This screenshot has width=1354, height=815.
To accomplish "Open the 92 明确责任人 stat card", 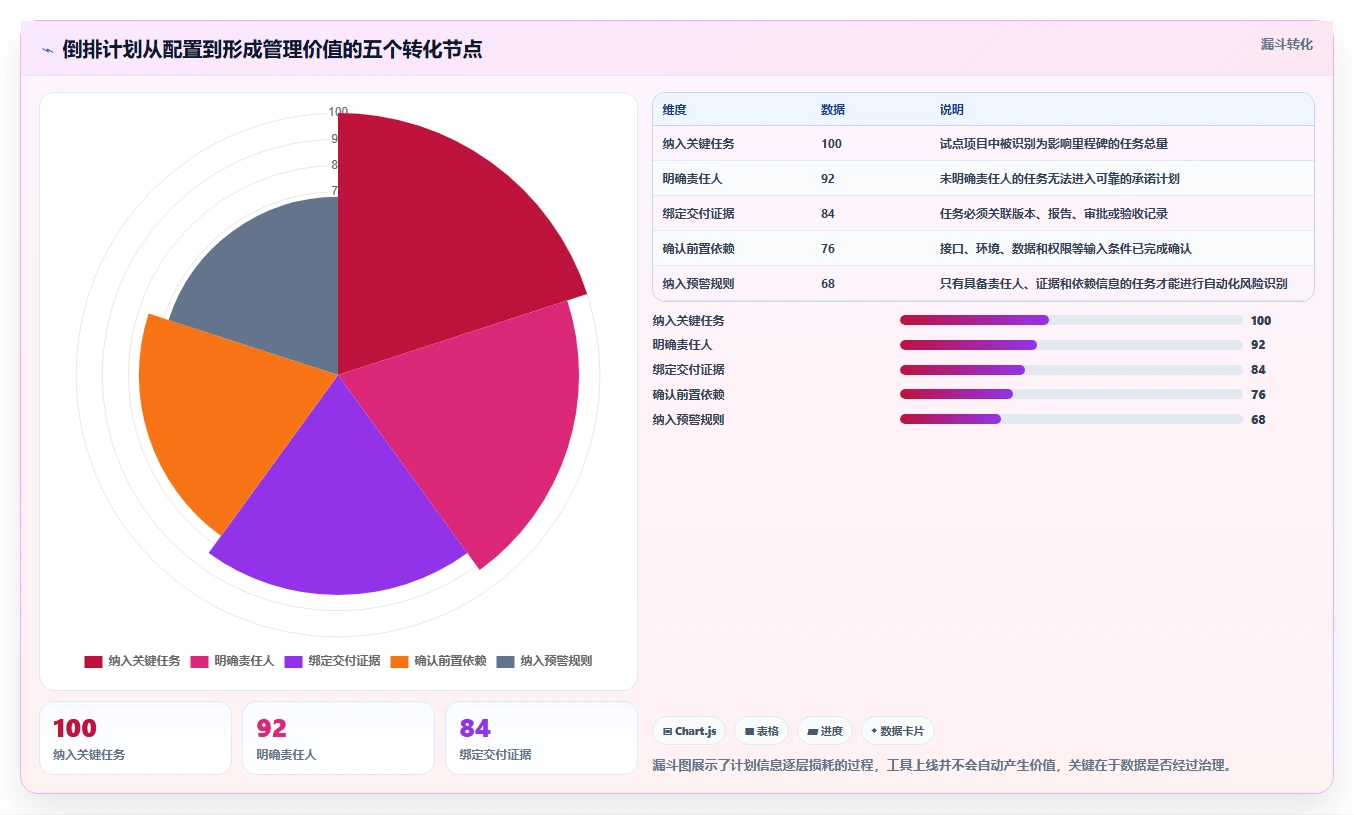I will pyautogui.click(x=338, y=738).
